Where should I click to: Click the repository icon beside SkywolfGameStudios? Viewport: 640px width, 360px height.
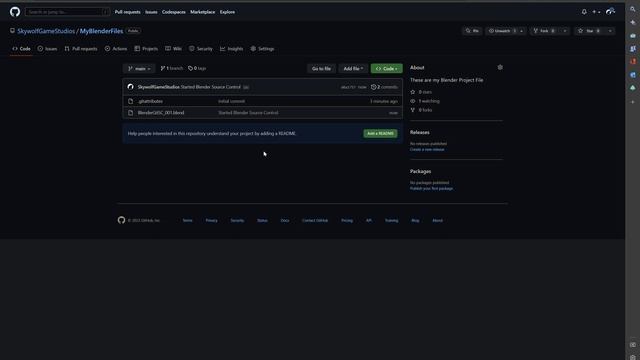click(12, 31)
